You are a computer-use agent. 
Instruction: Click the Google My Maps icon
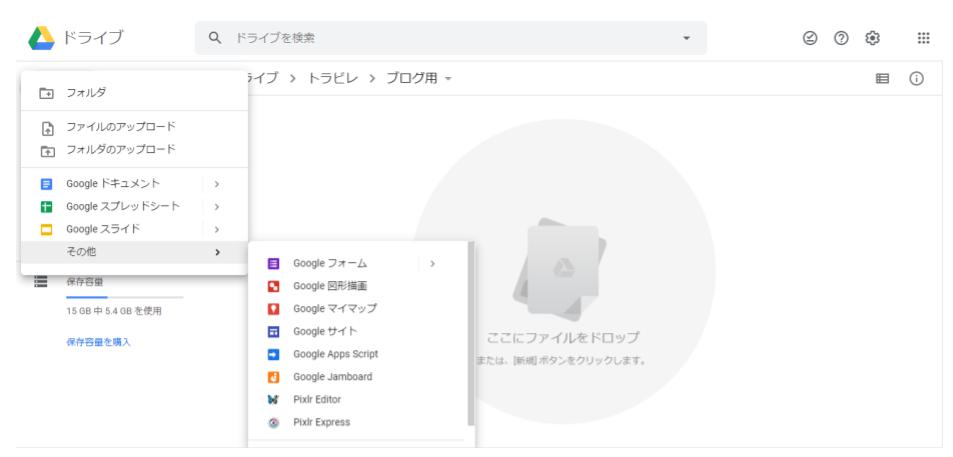[274, 309]
